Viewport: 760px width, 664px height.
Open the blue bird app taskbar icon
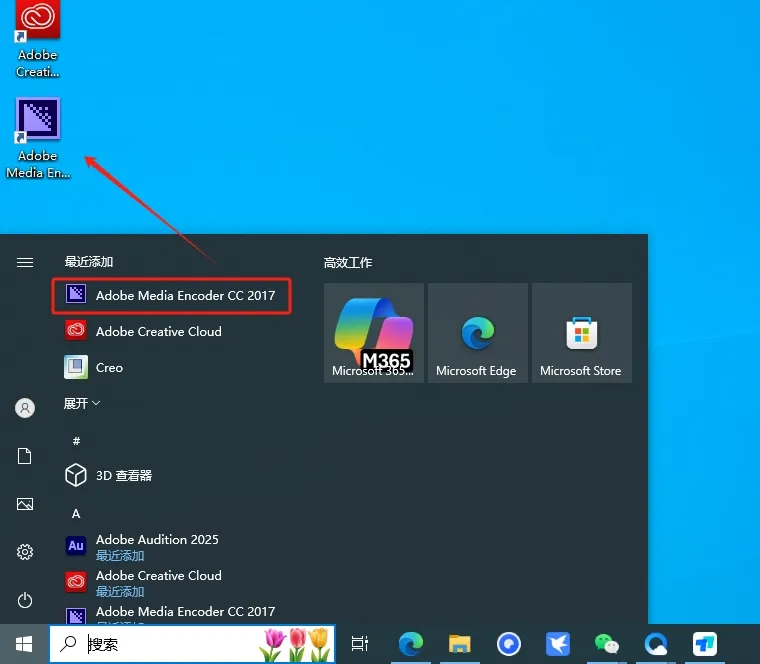[x=557, y=644]
